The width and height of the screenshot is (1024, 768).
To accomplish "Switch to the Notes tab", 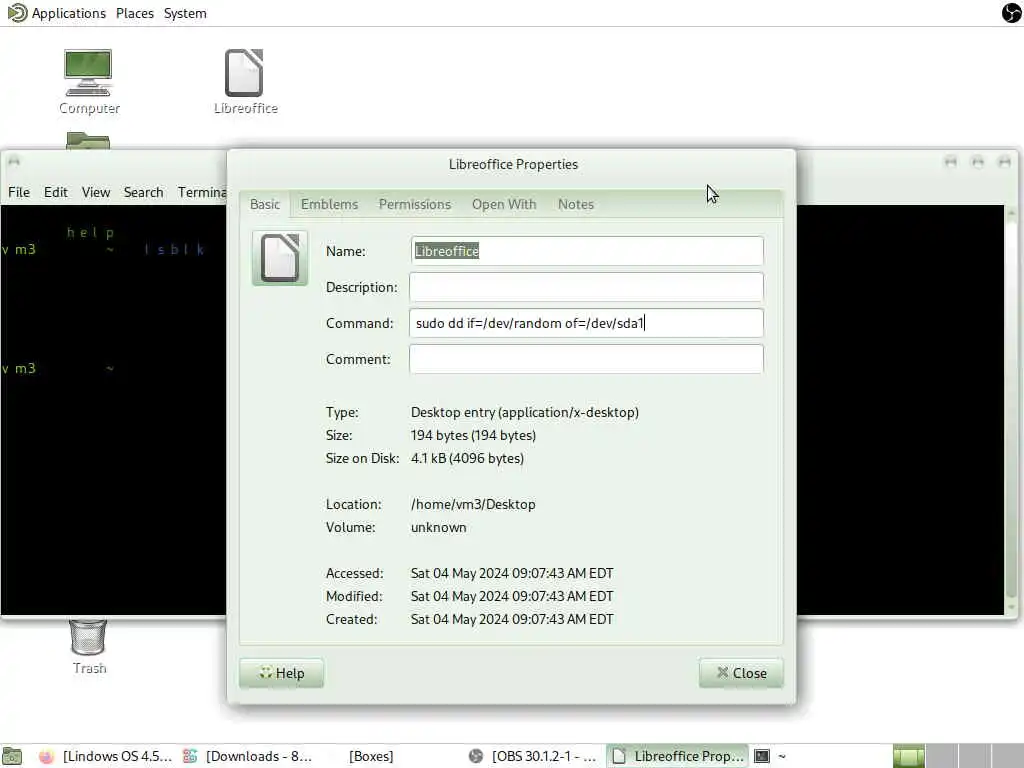I will click(x=575, y=204).
